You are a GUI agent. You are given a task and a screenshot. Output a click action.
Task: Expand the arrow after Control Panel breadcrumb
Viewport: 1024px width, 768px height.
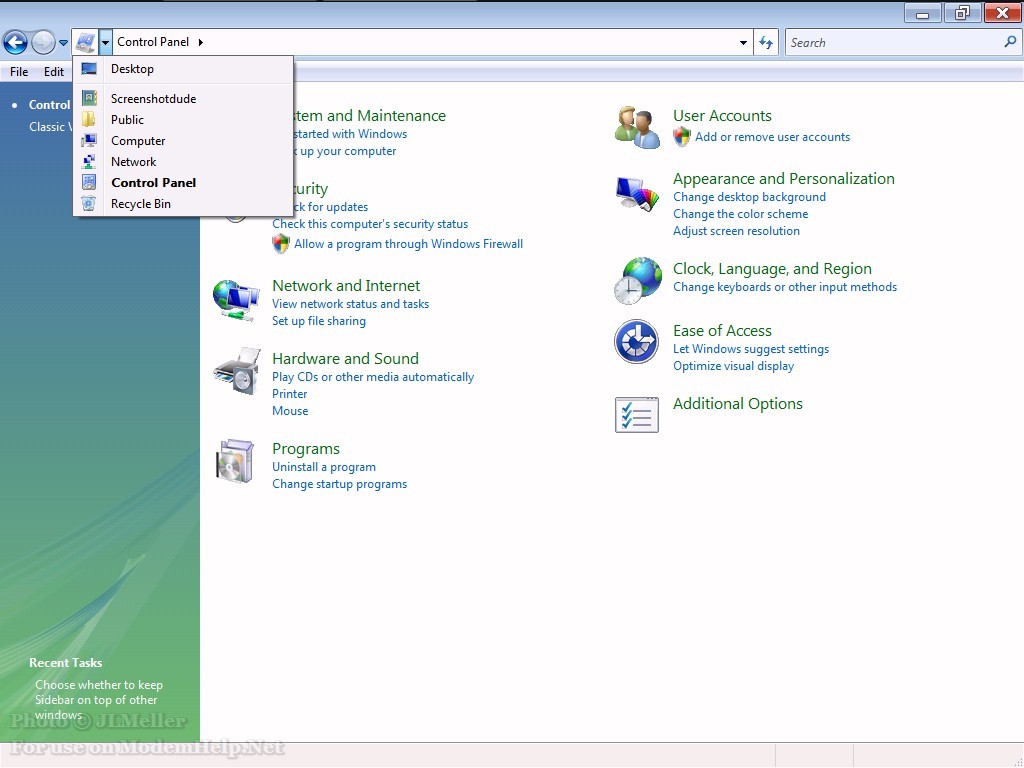[x=201, y=42]
